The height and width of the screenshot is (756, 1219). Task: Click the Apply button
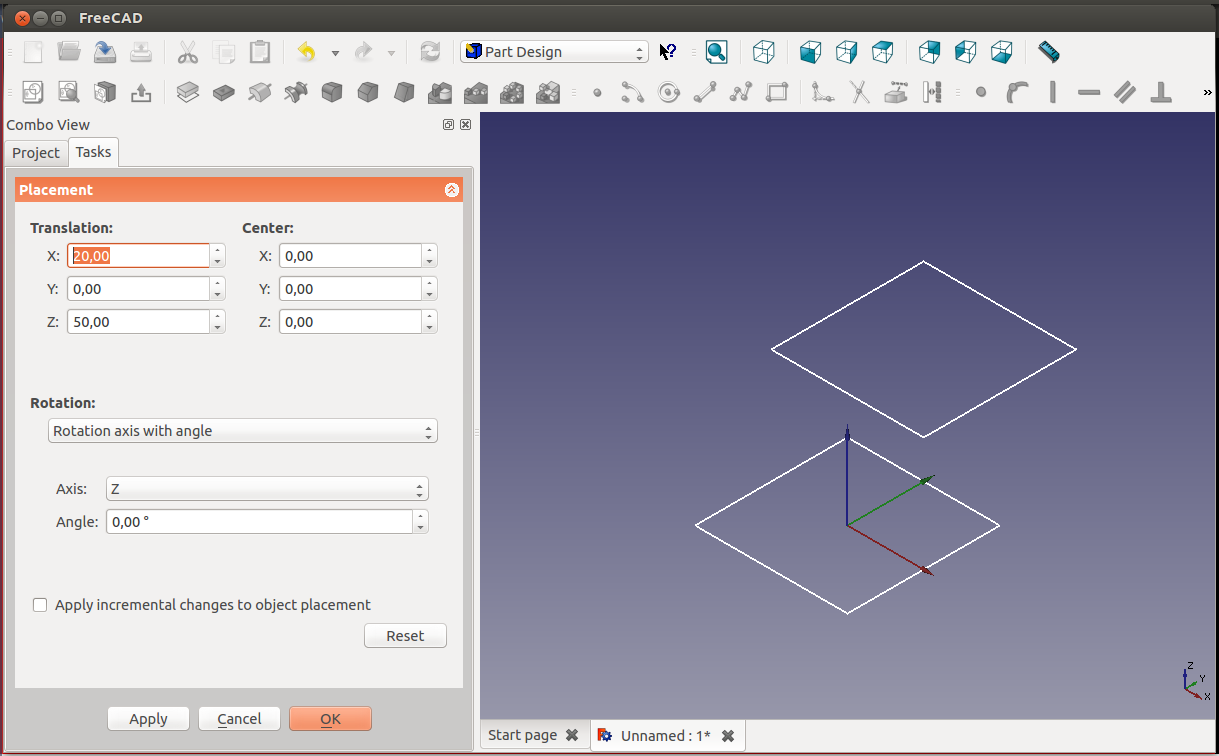tap(148, 719)
